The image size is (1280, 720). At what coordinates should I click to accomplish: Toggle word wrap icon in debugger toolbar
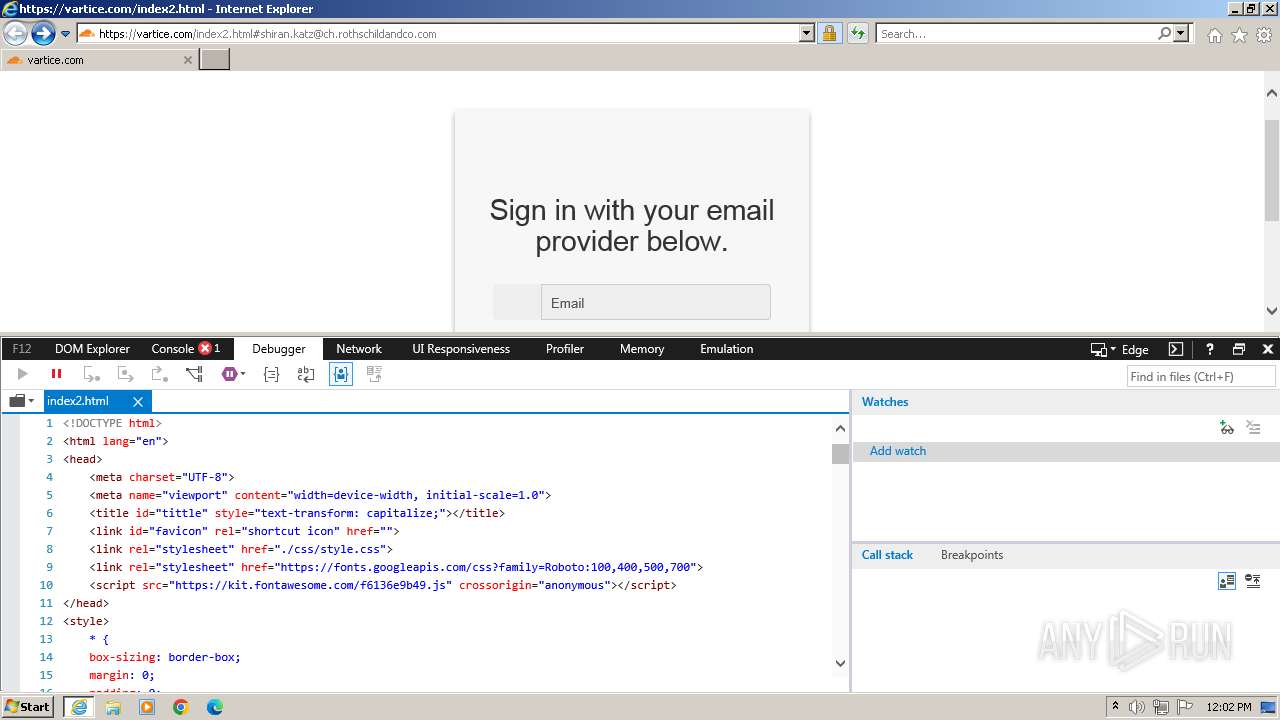pyautogui.click(x=306, y=374)
